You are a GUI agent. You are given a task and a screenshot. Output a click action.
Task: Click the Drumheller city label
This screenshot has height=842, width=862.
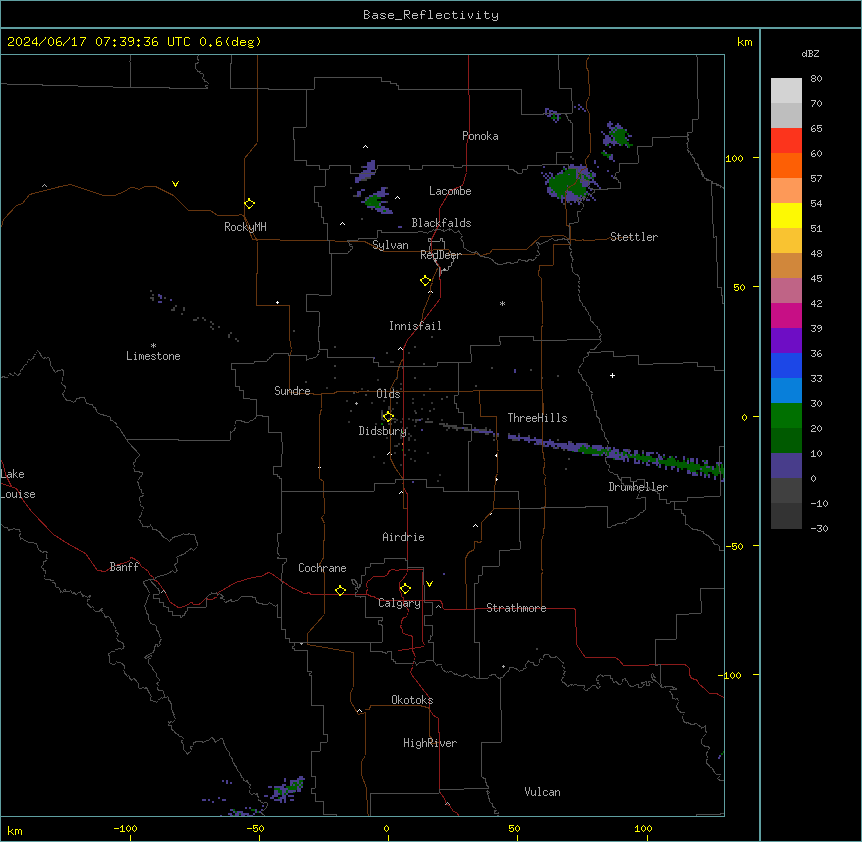638,487
